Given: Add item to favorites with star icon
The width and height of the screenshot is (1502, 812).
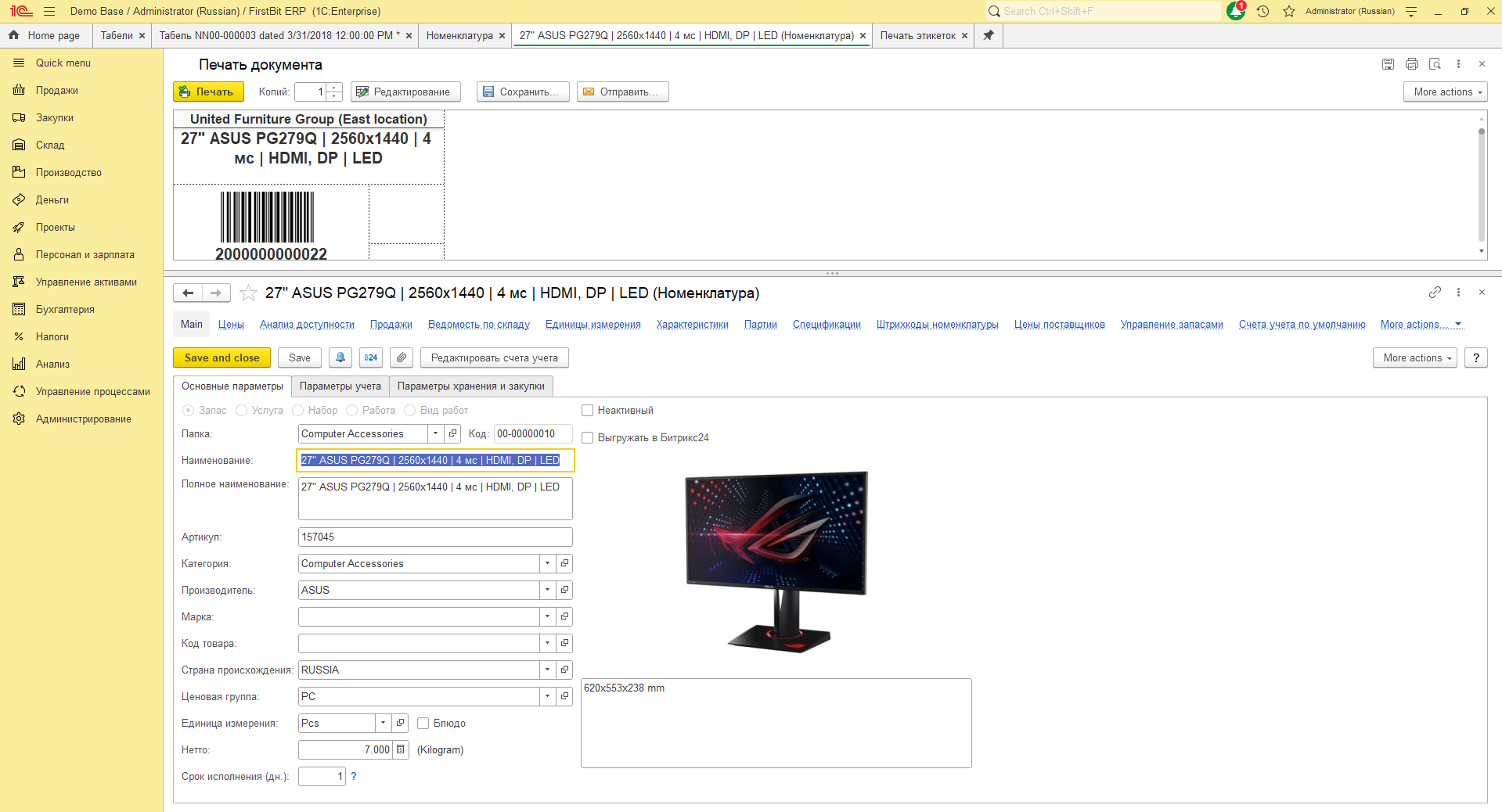Looking at the screenshot, I should click(248, 293).
